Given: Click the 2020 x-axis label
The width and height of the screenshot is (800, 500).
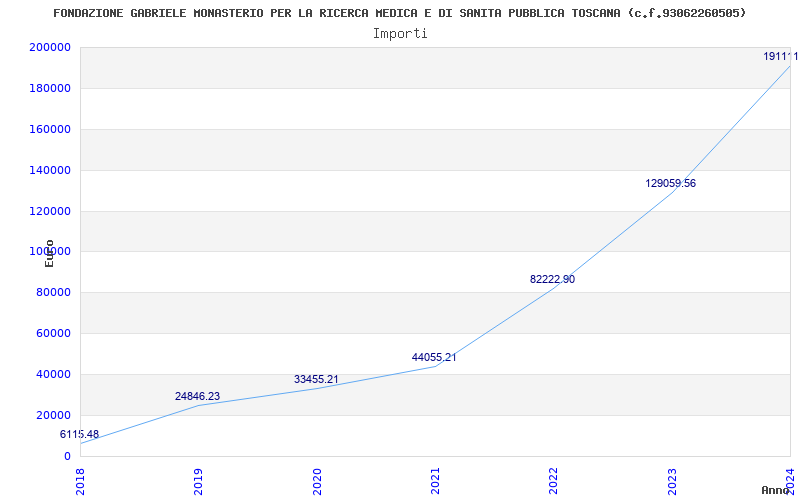Looking at the screenshot, I should coord(317,482).
